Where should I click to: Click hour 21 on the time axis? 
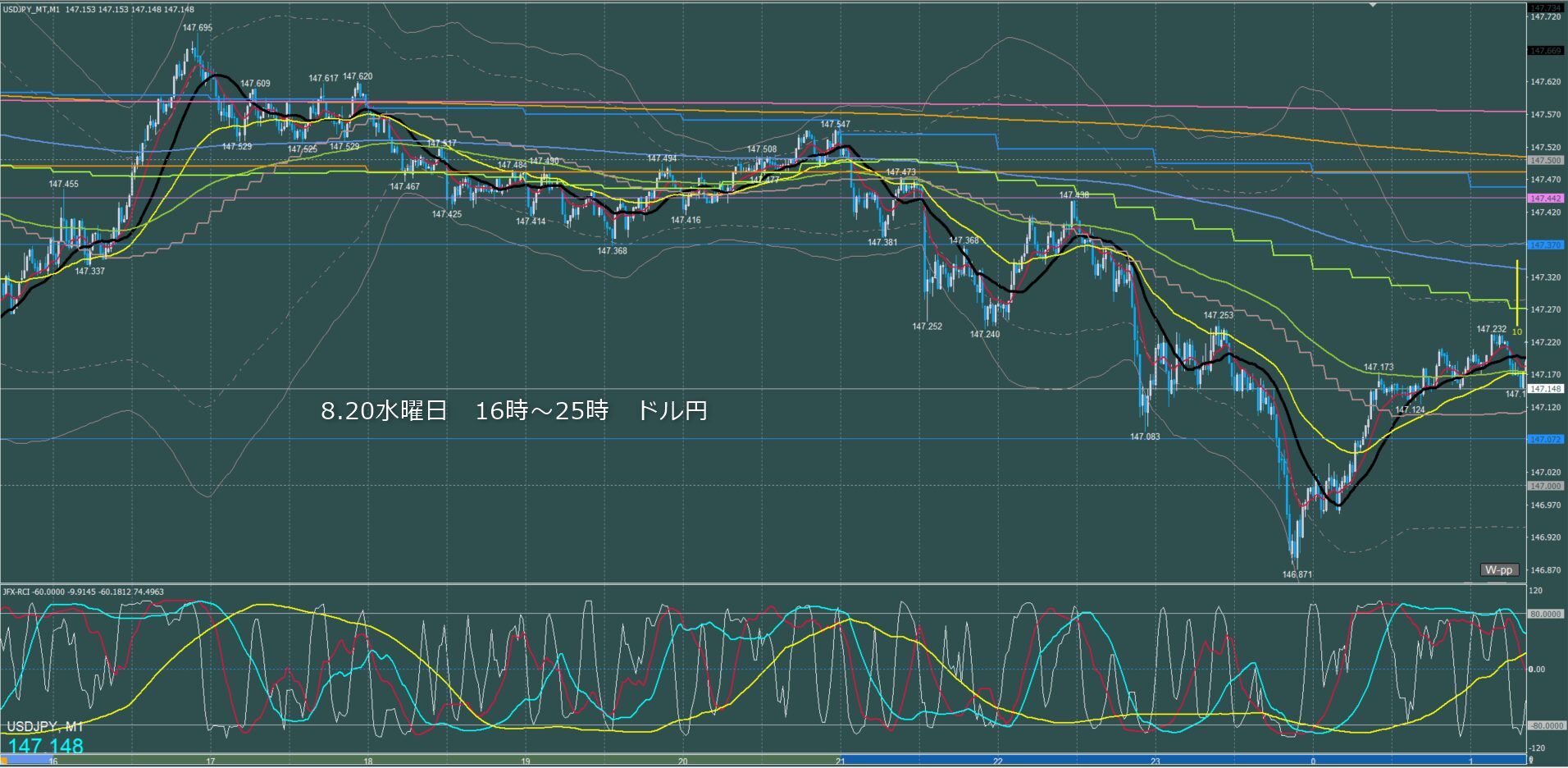(x=840, y=761)
